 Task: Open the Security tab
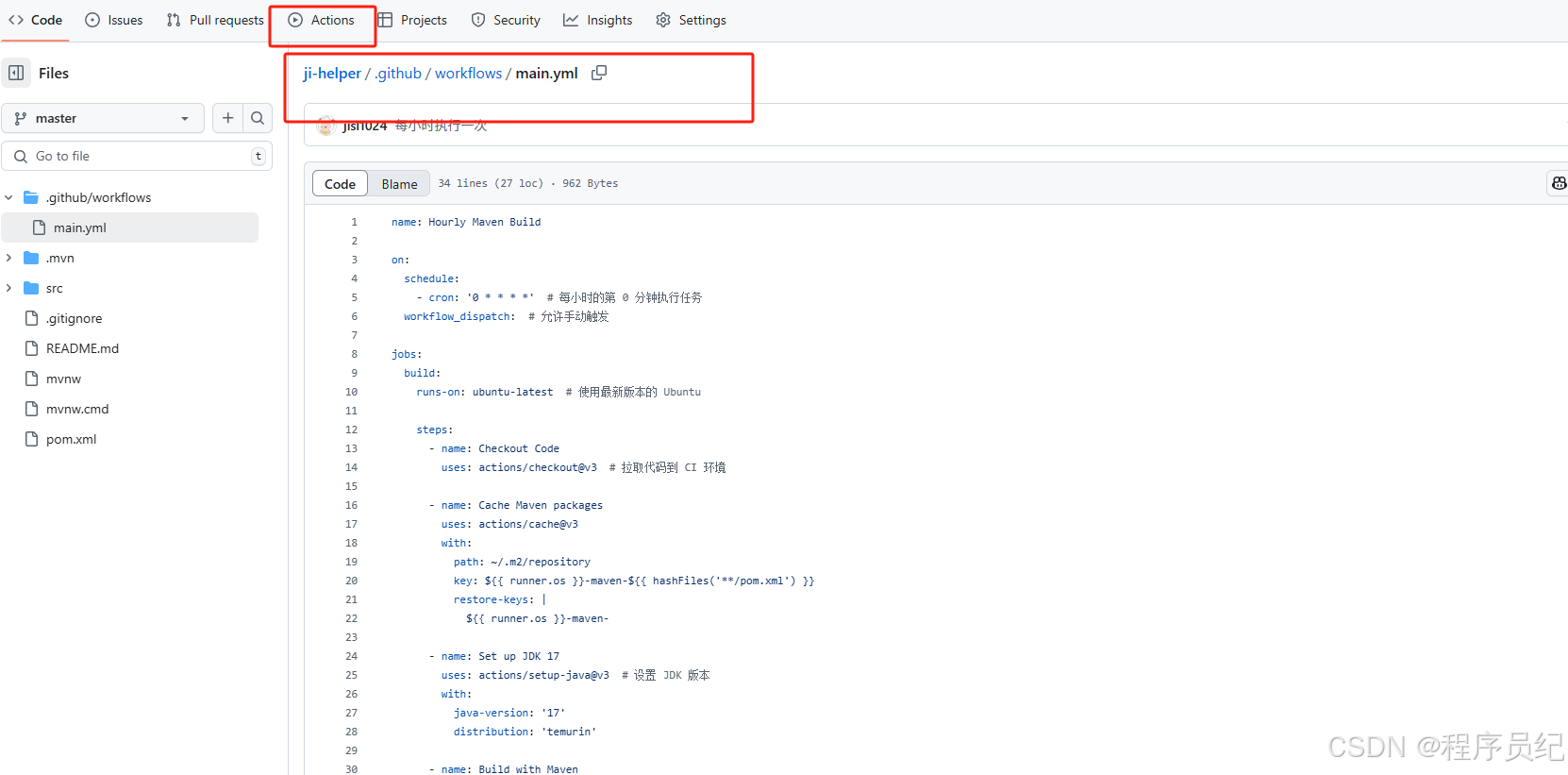pyautogui.click(x=506, y=20)
